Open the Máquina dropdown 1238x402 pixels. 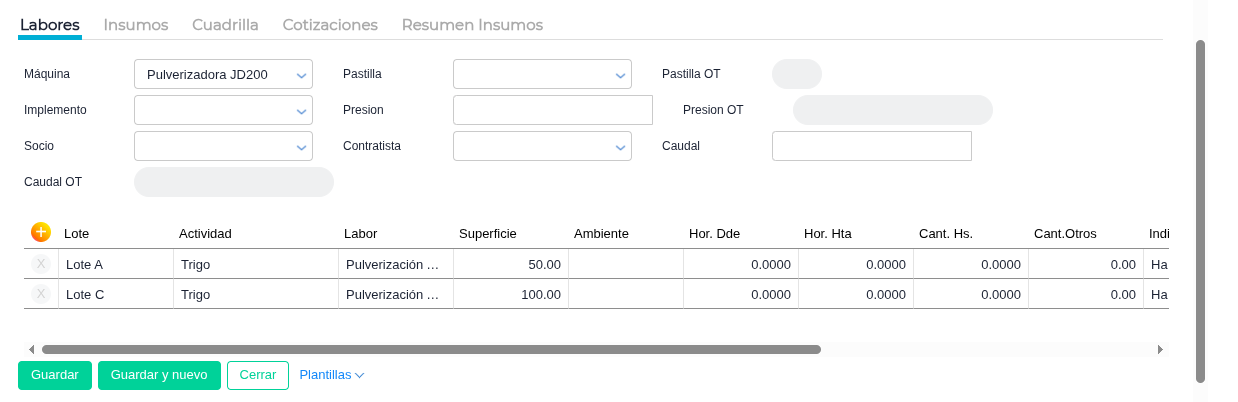(223, 74)
